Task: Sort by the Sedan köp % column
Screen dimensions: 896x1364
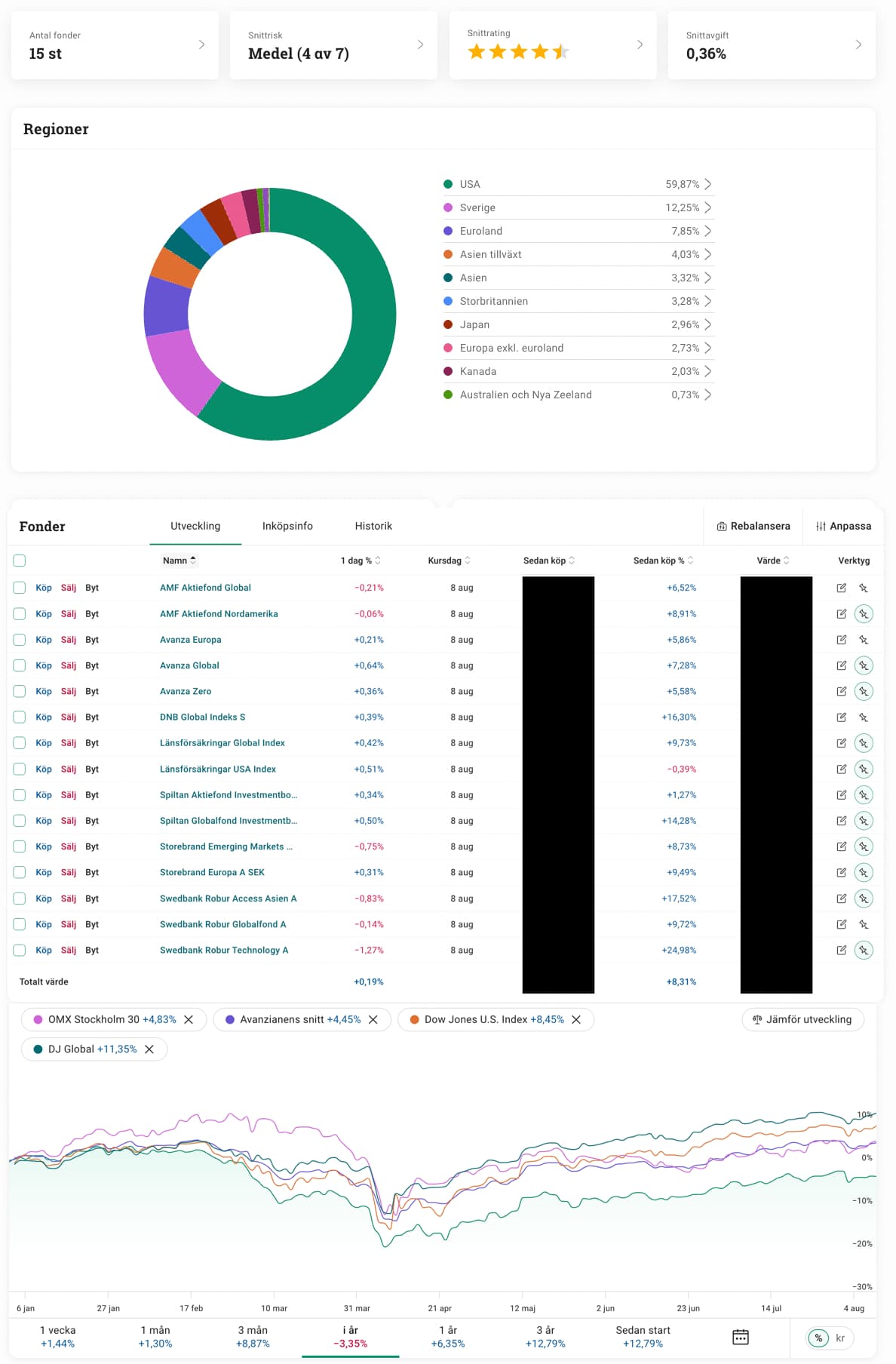Action: pos(663,561)
